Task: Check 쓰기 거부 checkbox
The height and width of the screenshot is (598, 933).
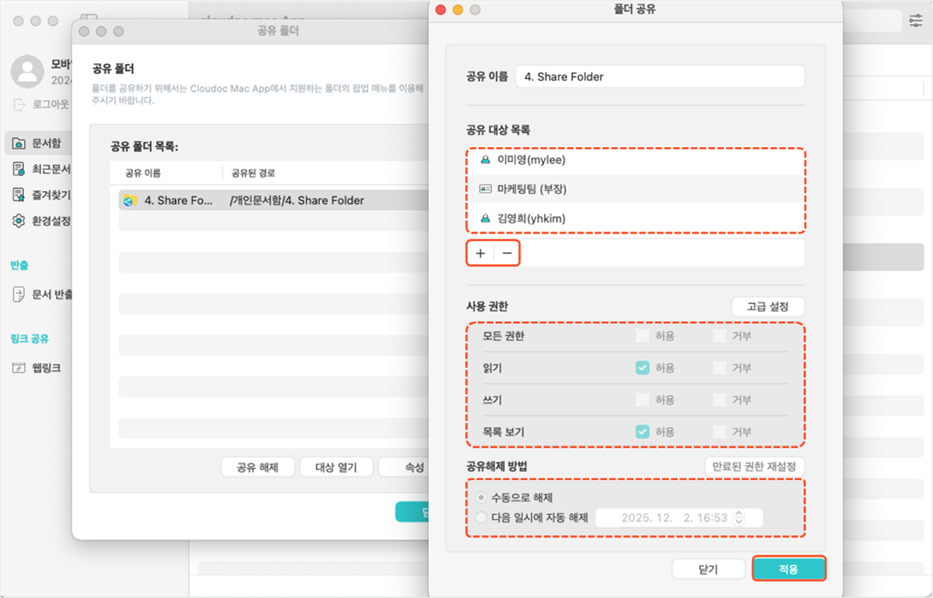Action: [720, 400]
